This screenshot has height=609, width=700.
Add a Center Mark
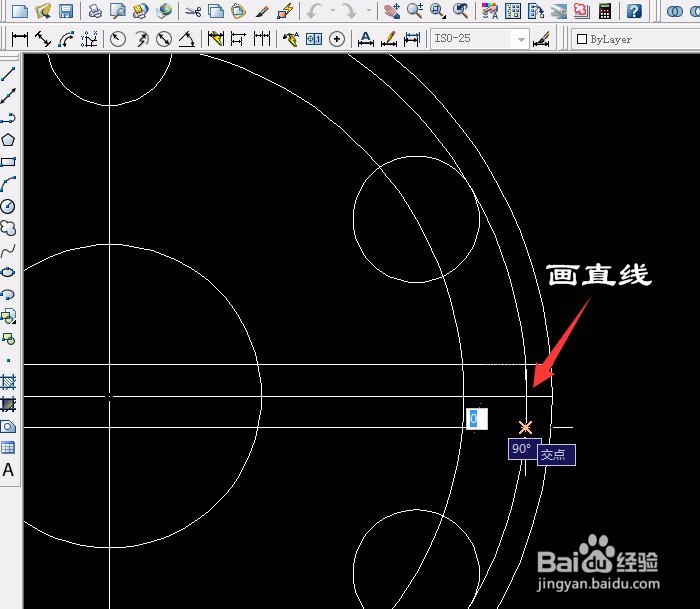point(337,39)
